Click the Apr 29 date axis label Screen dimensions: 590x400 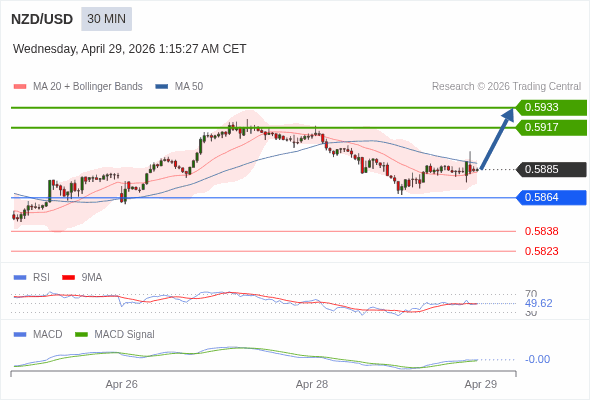point(481,385)
